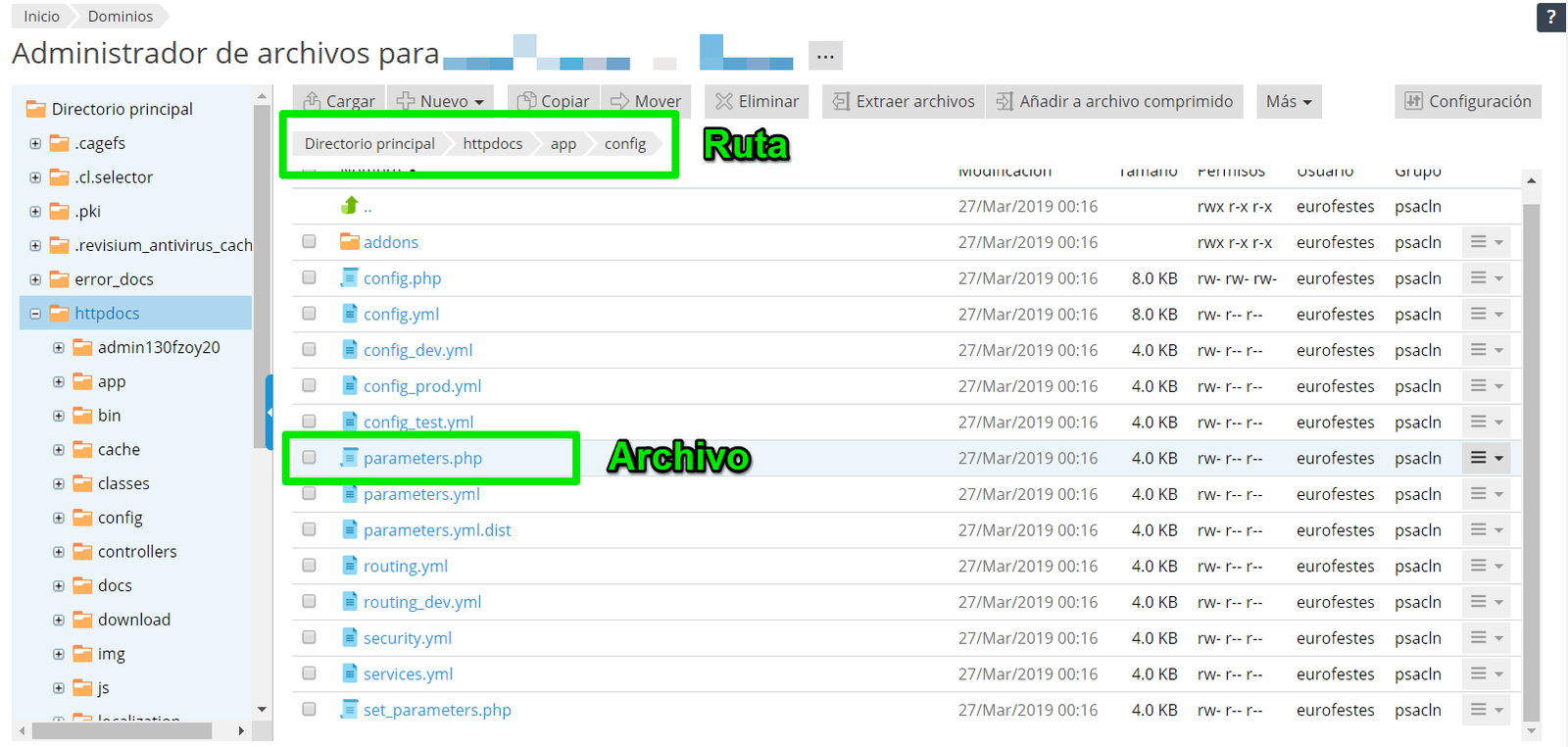
Task: Click app in the path bar
Action: coord(563,143)
